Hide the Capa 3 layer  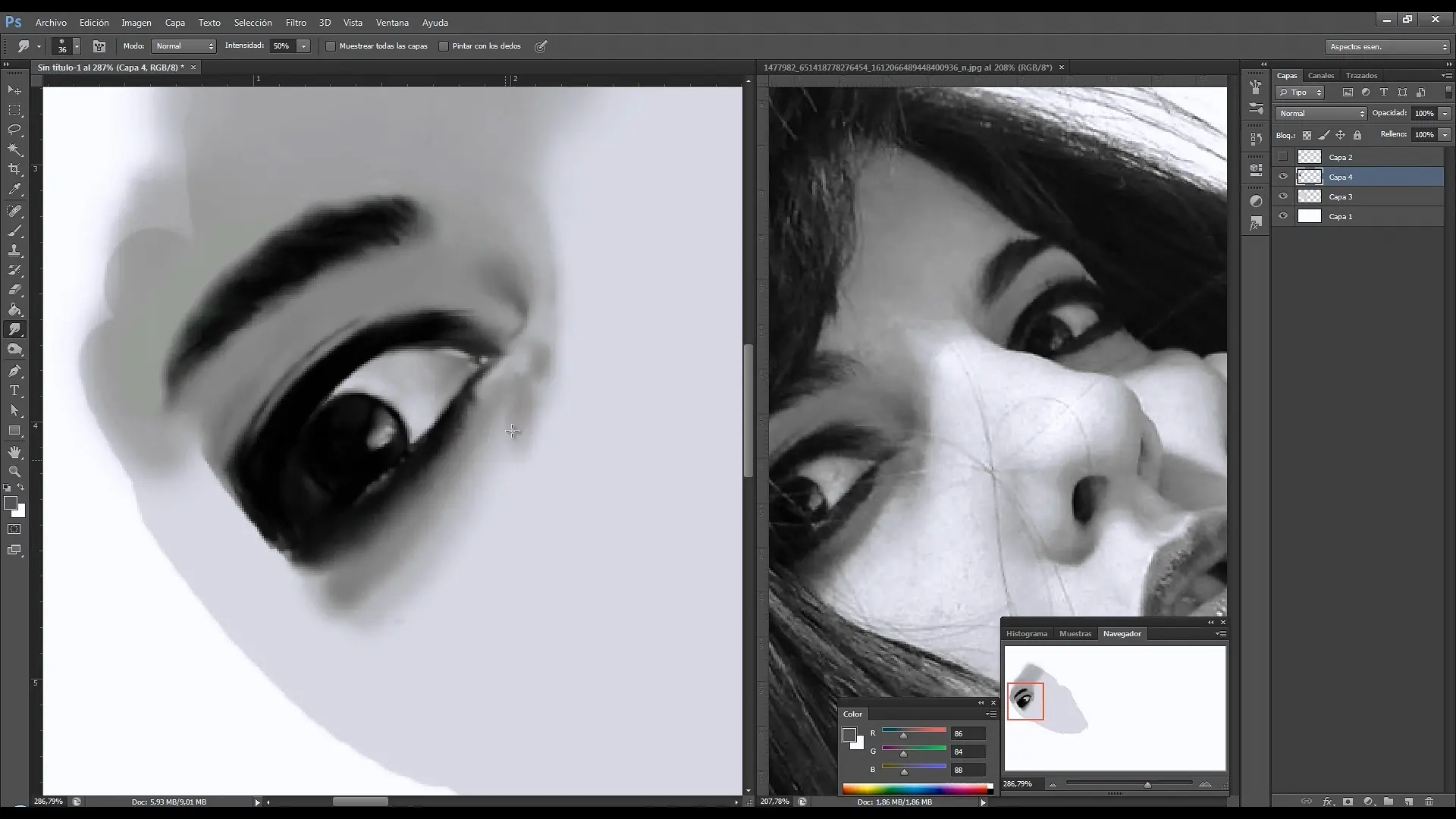[x=1283, y=196]
